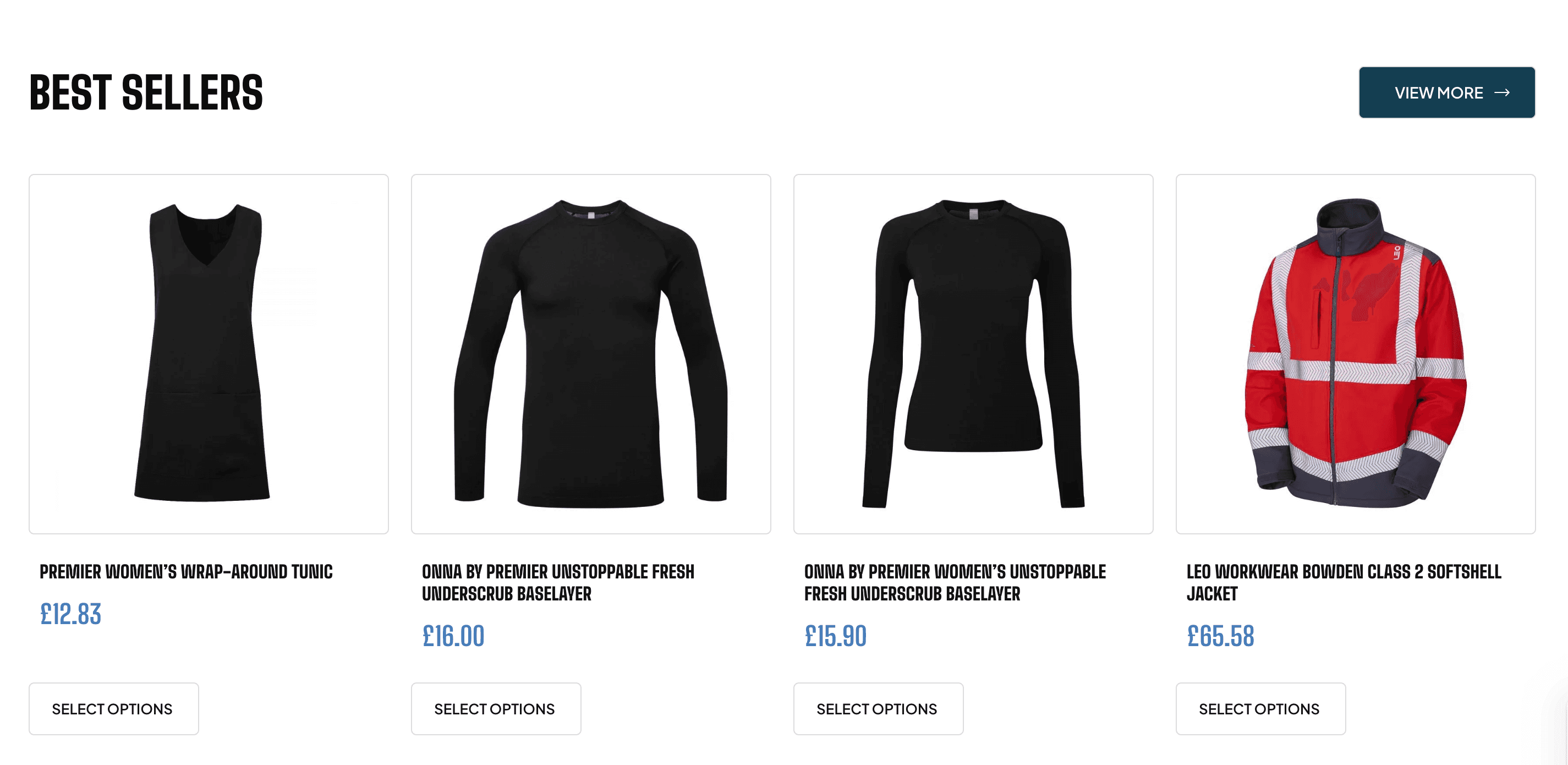Open the men's black underscrub baselayer image
The width and height of the screenshot is (1568, 765).
(x=591, y=354)
